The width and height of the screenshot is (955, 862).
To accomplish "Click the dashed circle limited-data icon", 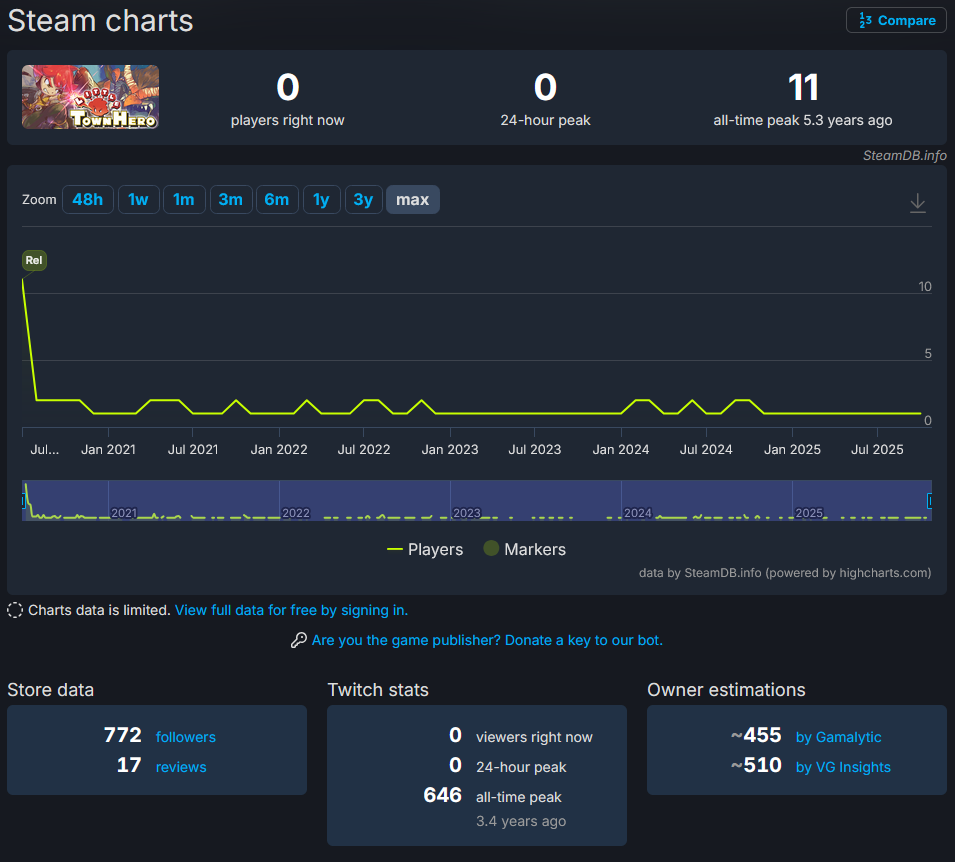I will click(x=15, y=610).
